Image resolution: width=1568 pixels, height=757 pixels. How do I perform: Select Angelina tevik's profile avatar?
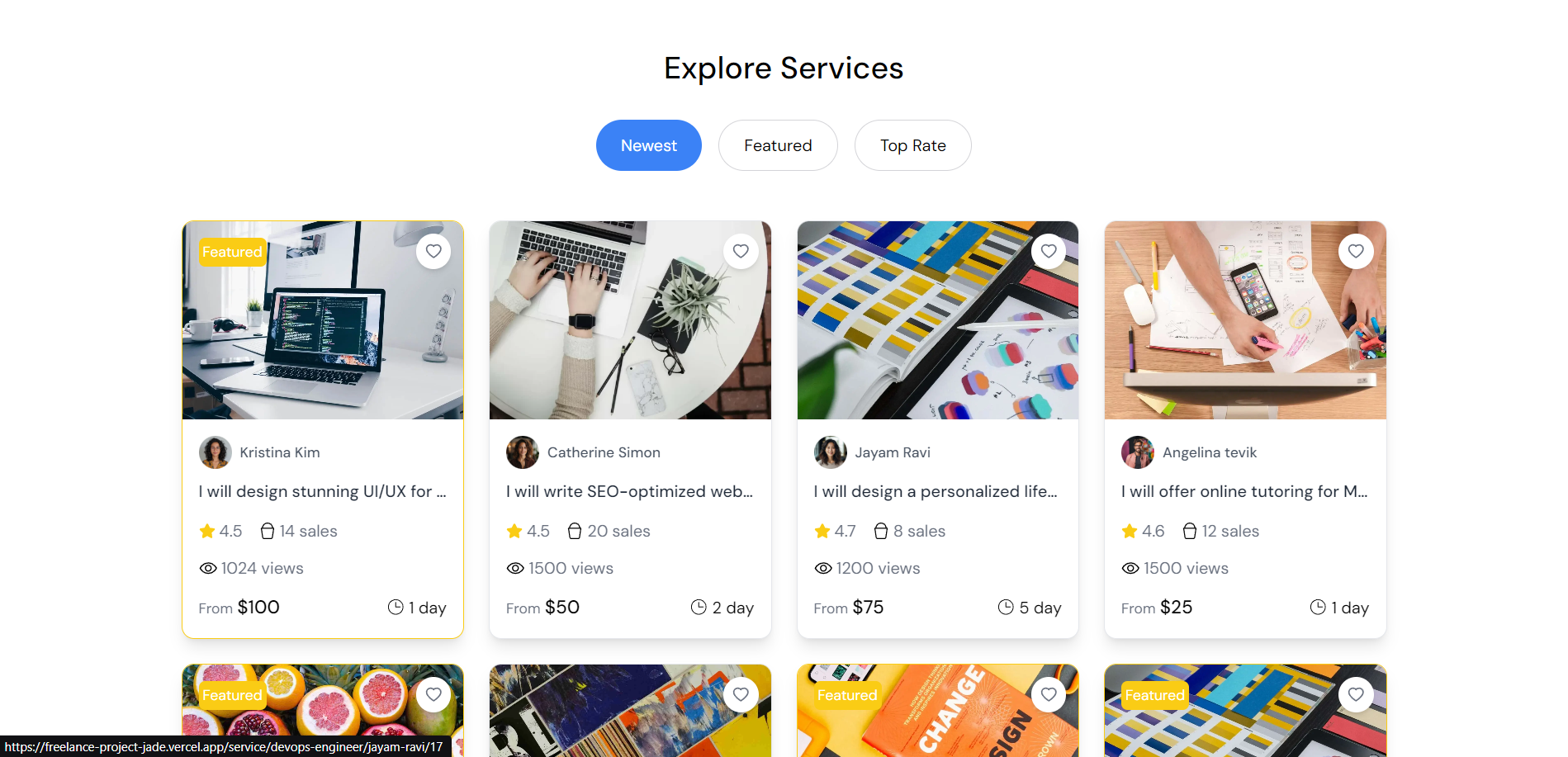click(1138, 452)
